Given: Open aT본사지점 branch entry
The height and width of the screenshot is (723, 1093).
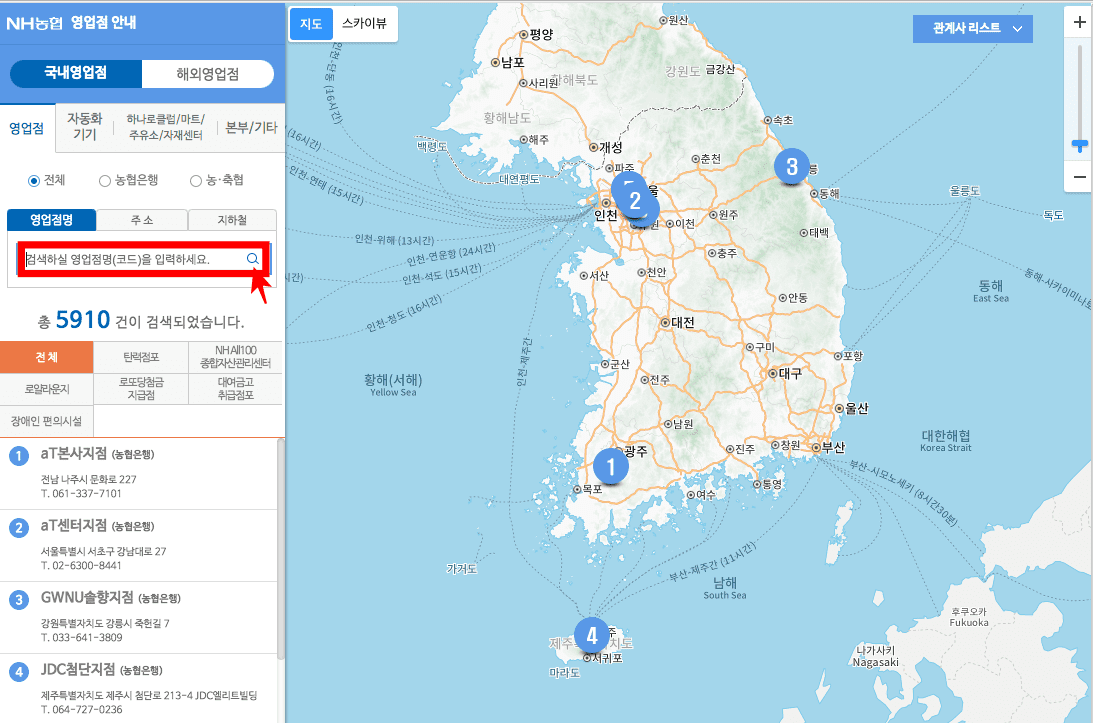Looking at the screenshot, I should [x=139, y=473].
